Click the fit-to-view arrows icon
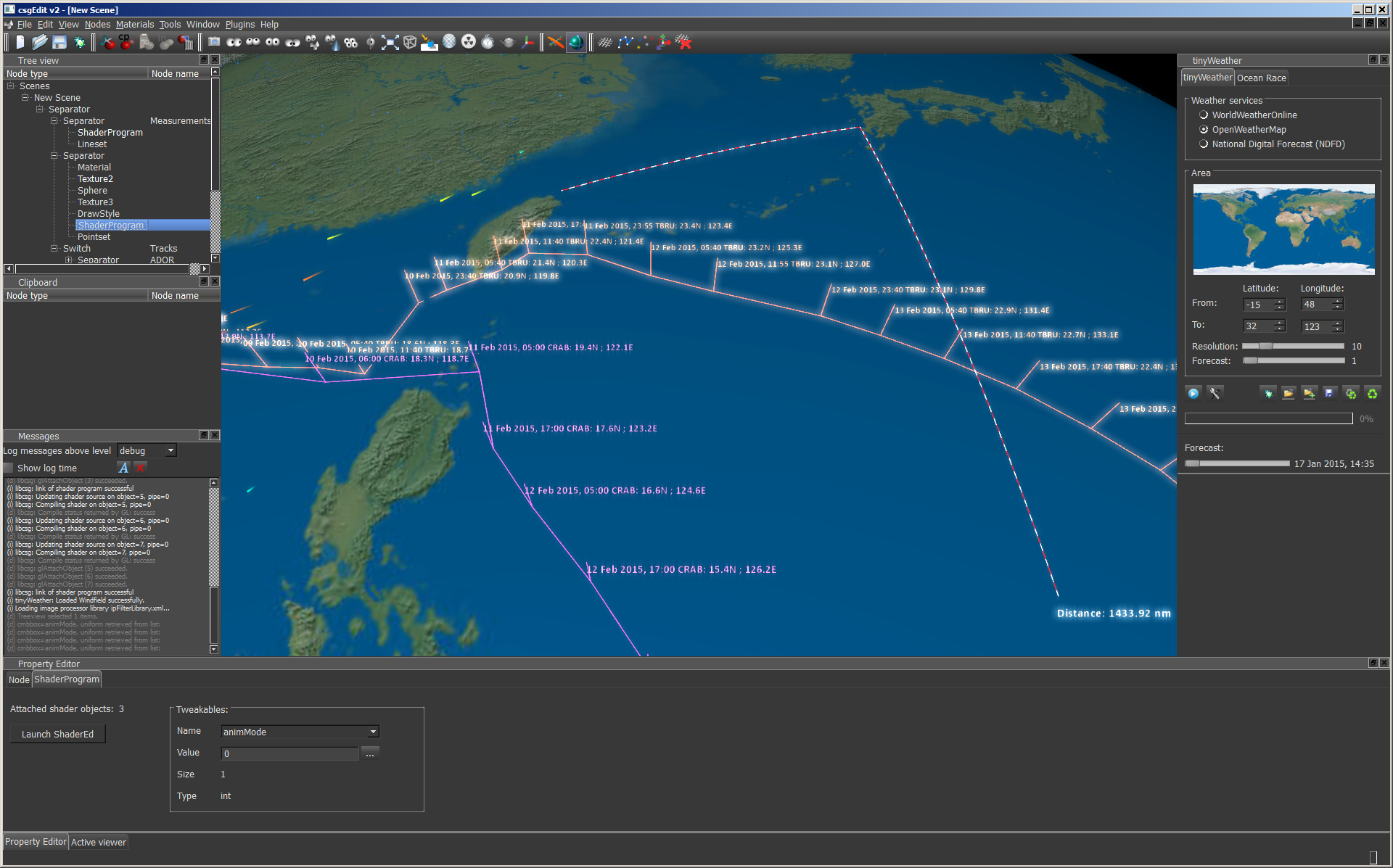 coord(390,43)
